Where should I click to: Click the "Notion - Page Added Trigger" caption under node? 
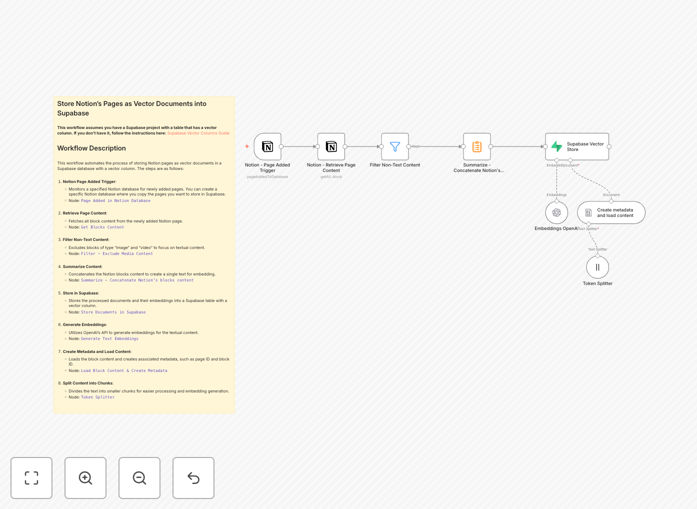click(268, 168)
